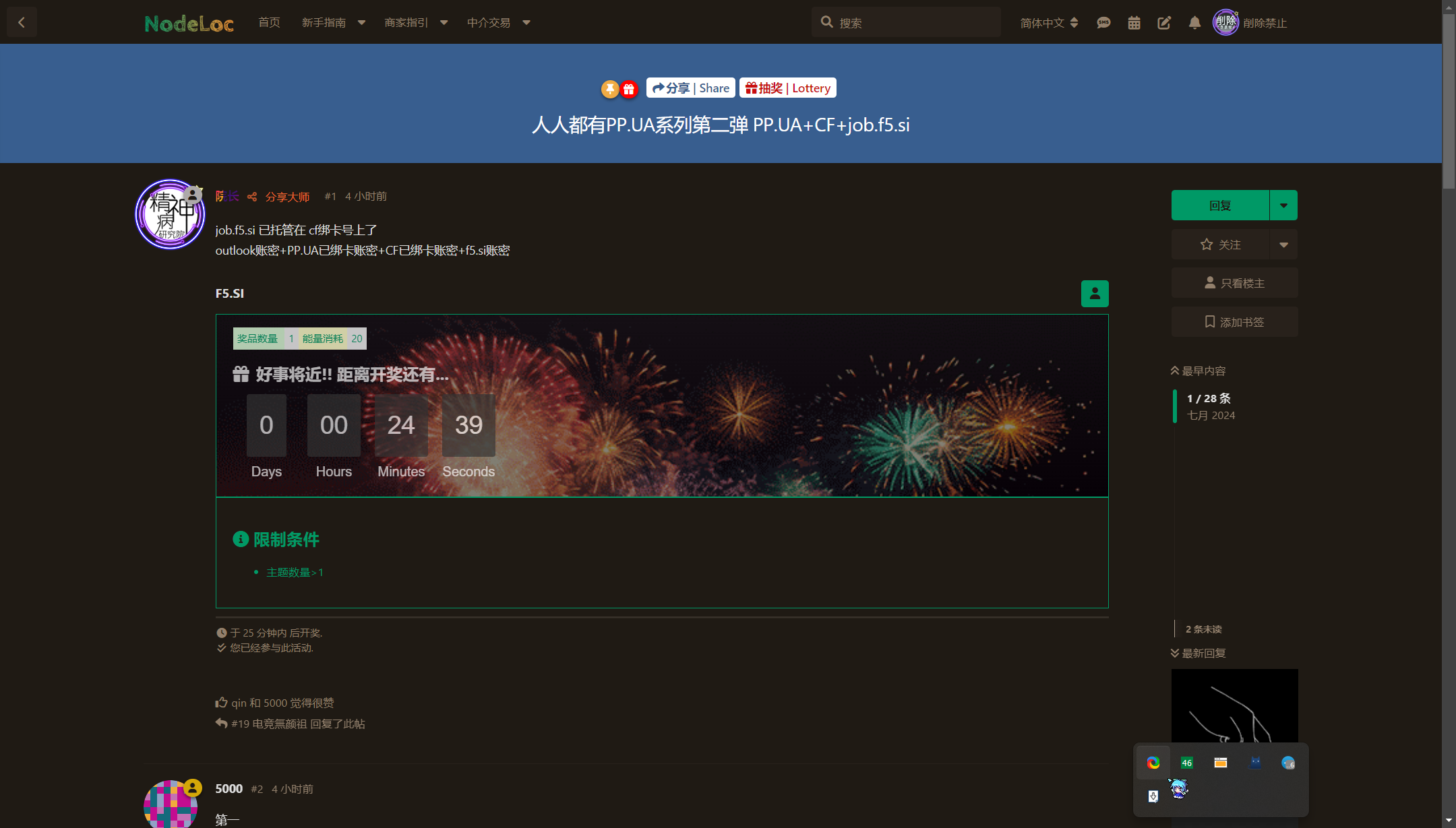Click the page vertical scrollbar thumb
1456x828 pixels.
coord(1448,101)
